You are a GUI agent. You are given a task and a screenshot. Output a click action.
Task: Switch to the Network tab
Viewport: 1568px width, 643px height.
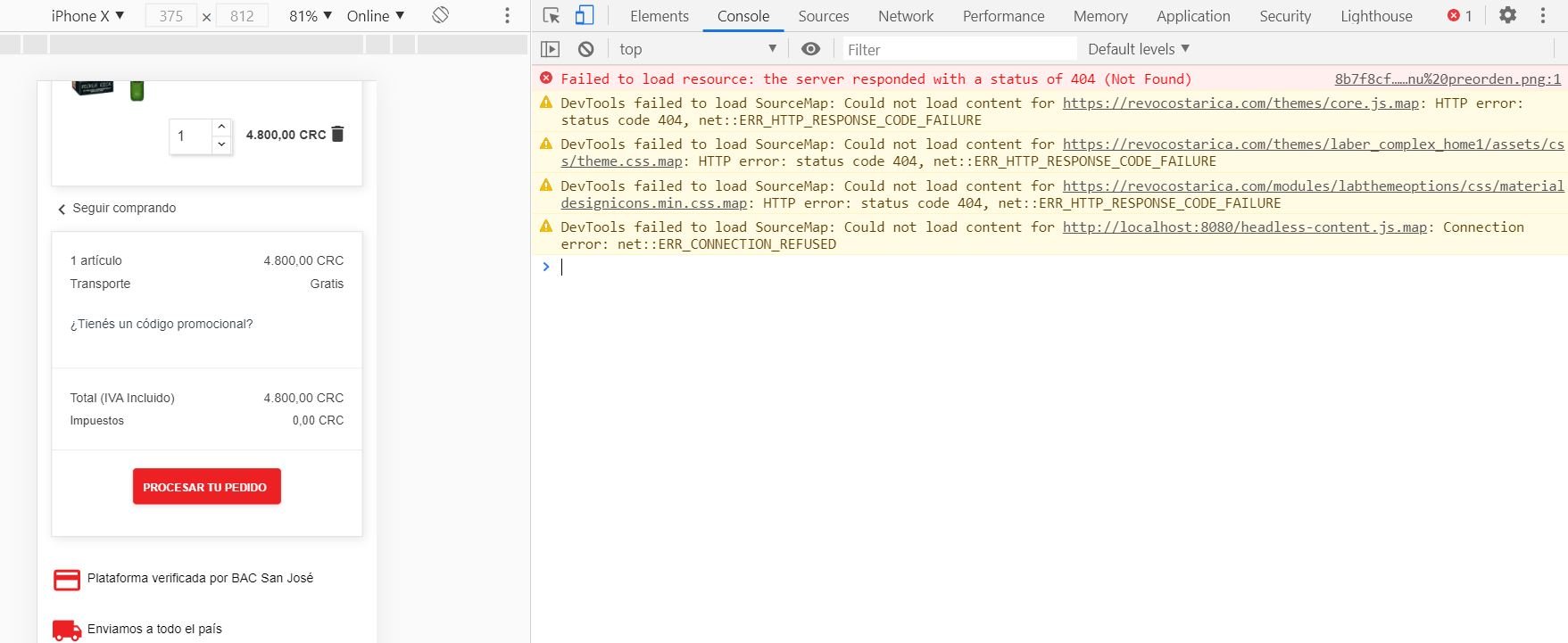(x=906, y=16)
